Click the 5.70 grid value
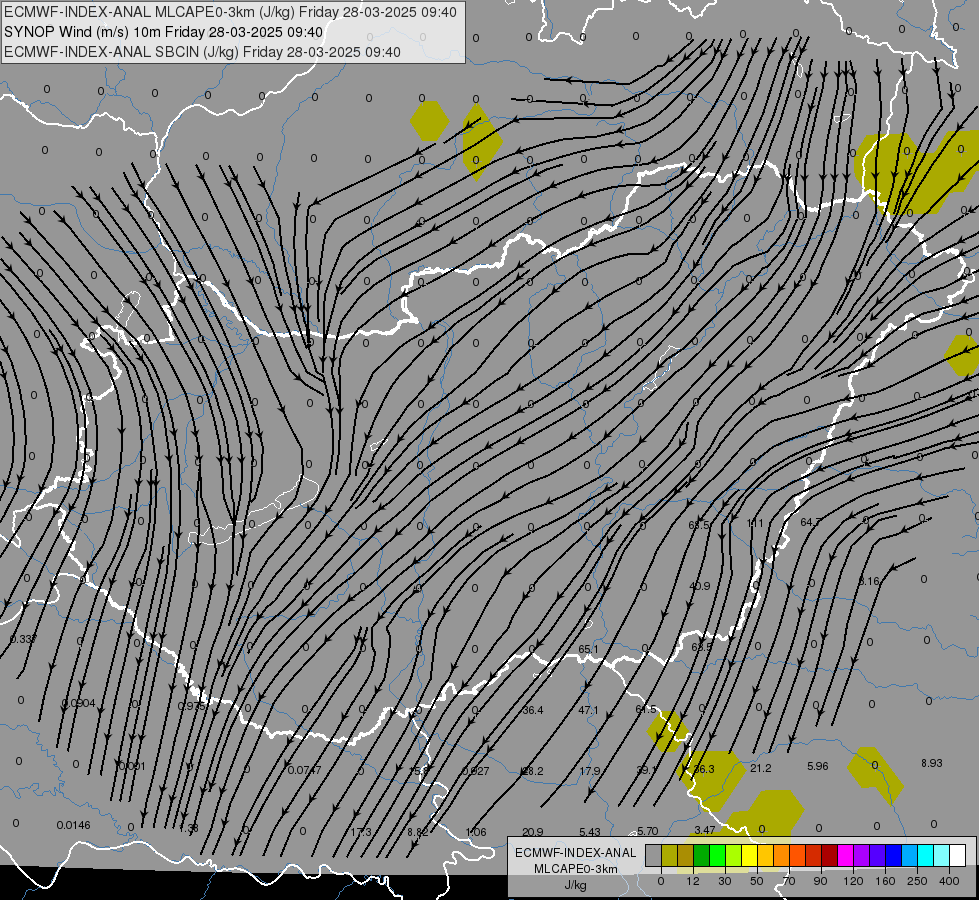 click(647, 831)
